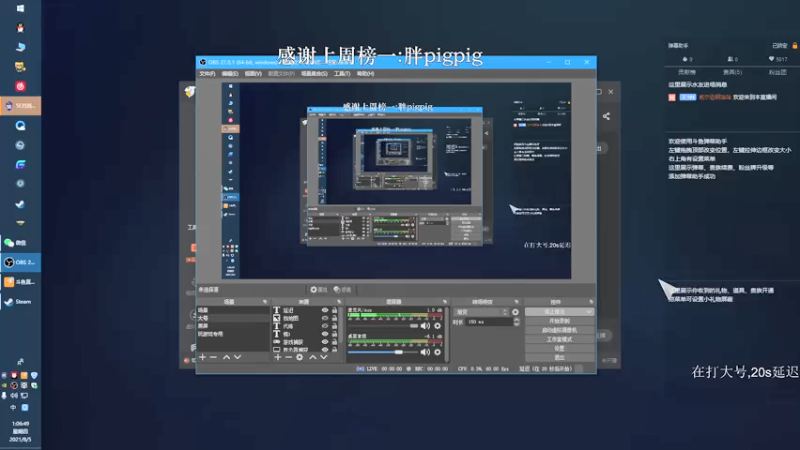The width and height of the screenshot is (800, 450).
Task: Toggle visibility of last display capture source
Action: click(x=324, y=349)
